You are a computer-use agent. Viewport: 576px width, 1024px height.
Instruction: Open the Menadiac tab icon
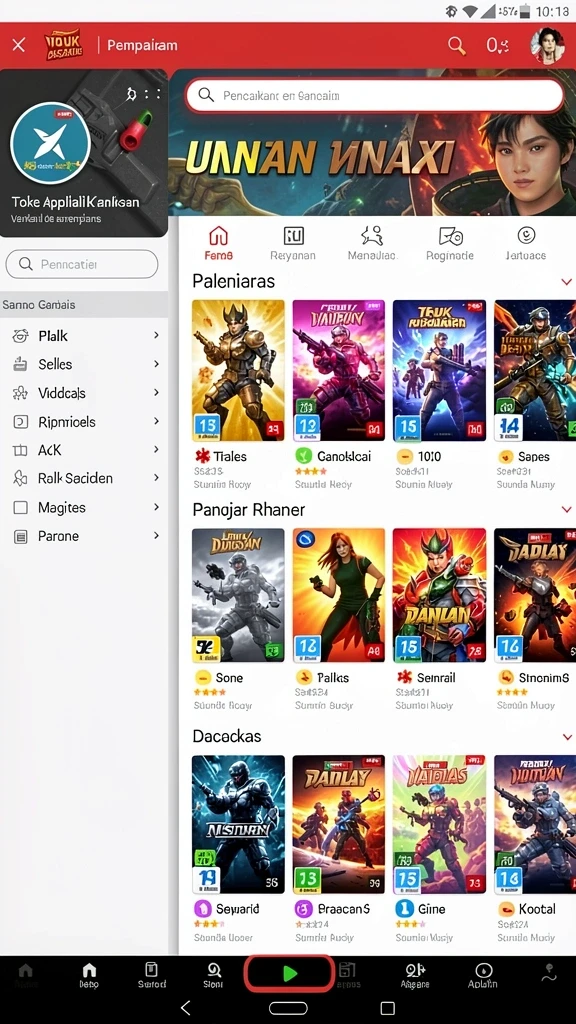[x=372, y=236]
